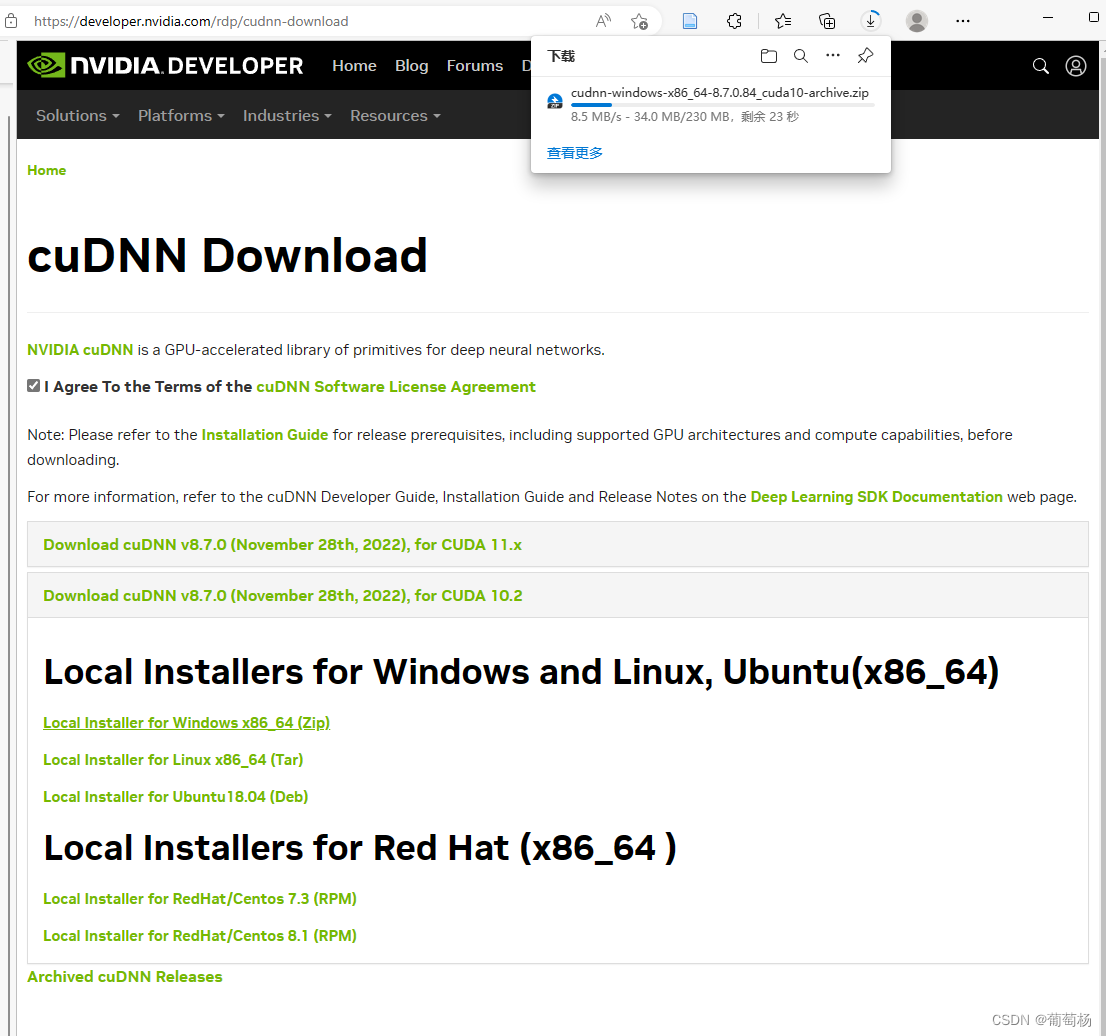This screenshot has height=1036, width=1106.
Task: Open downloads folder icon in download popup
Action: pyautogui.click(x=769, y=56)
